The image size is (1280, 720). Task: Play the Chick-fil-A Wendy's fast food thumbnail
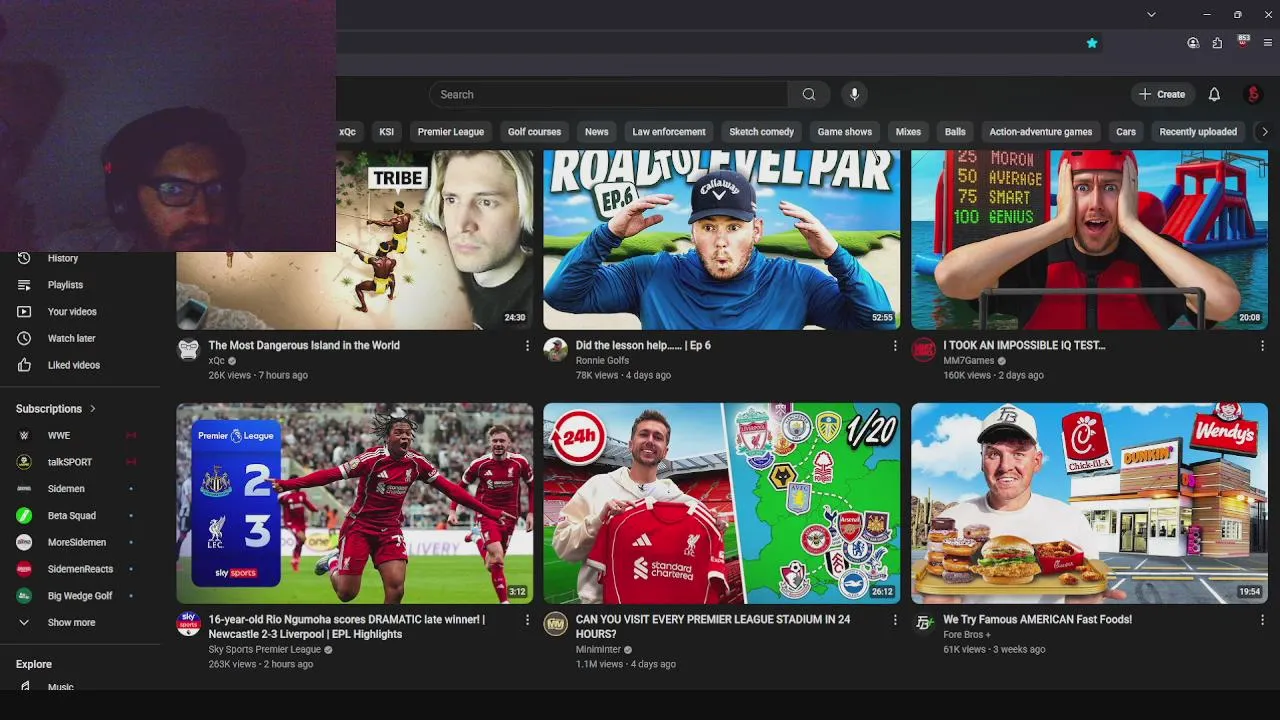click(1090, 503)
